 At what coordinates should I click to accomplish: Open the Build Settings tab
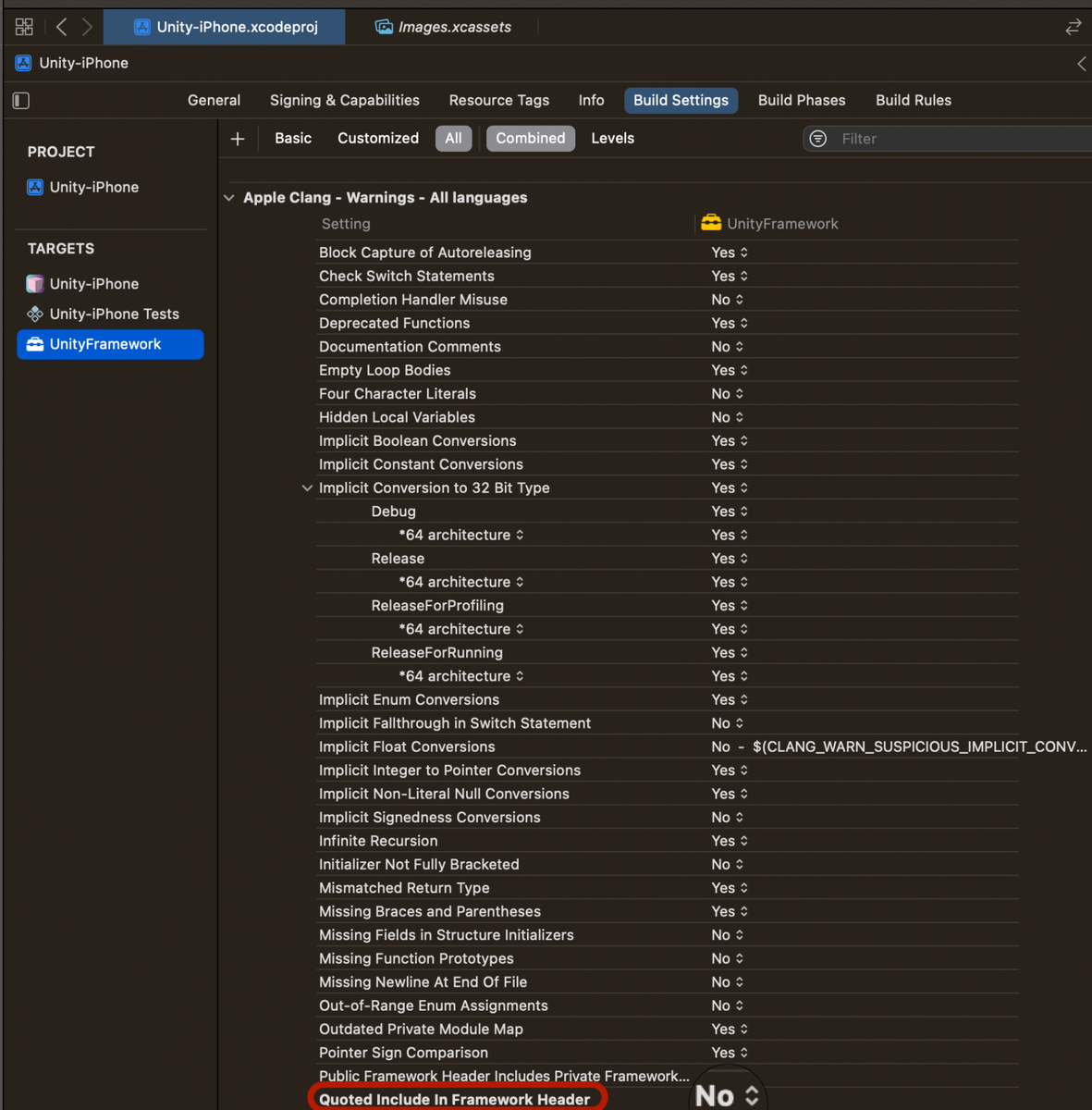(681, 100)
